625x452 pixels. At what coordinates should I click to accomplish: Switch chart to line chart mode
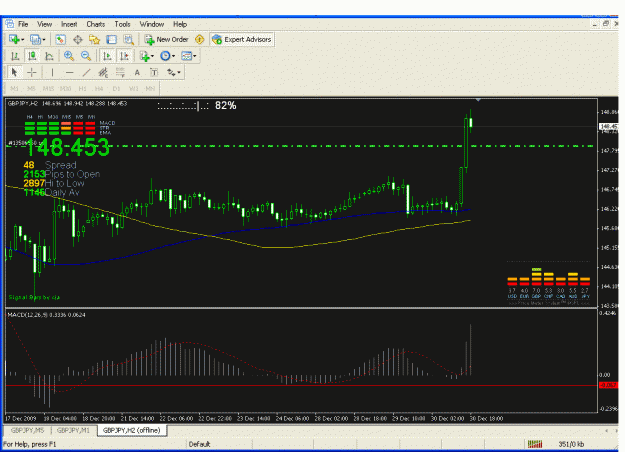tap(49, 56)
